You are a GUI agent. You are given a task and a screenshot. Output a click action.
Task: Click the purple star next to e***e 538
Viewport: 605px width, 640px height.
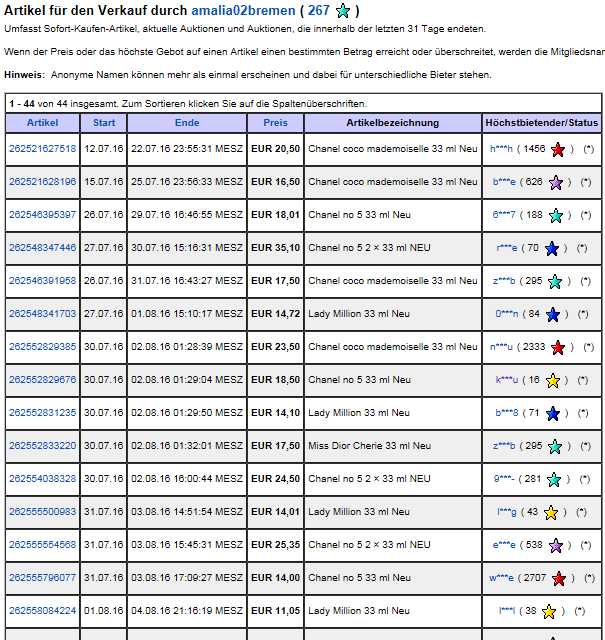pos(556,545)
